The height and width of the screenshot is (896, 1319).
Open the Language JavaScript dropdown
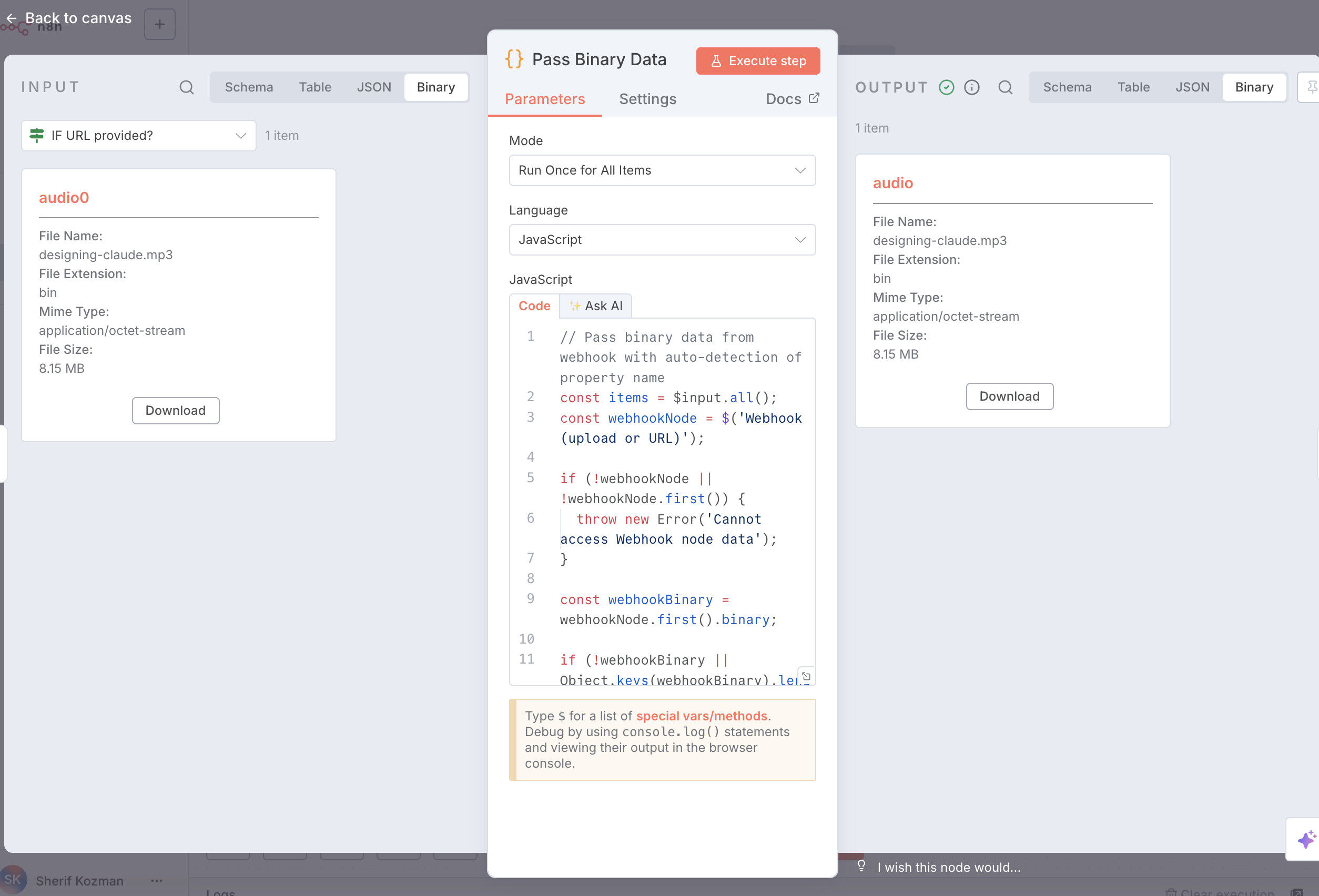(662, 239)
